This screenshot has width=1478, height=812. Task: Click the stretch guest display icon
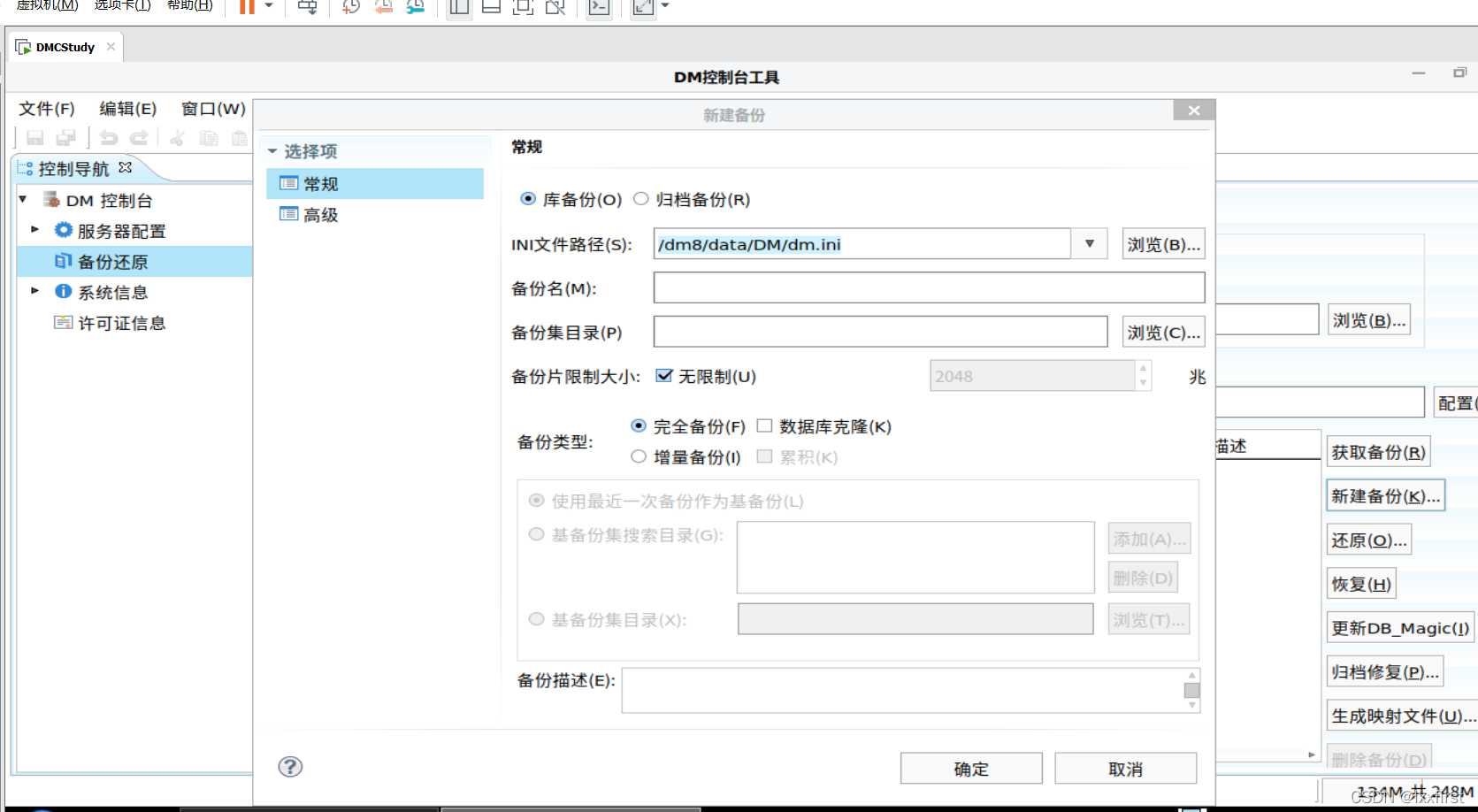click(643, 7)
